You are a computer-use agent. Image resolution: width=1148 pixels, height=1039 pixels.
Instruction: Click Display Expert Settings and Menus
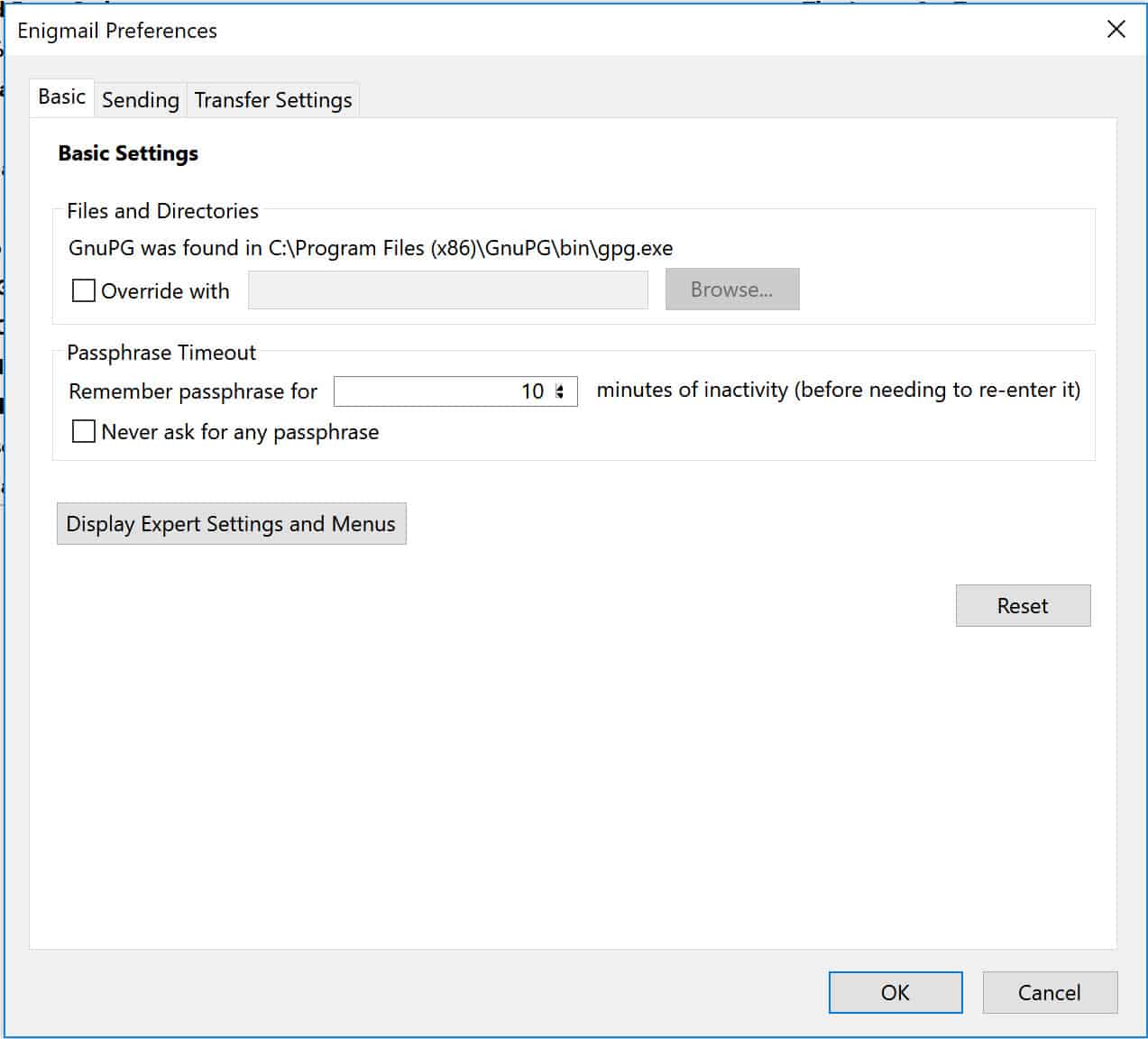pos(231,524)
